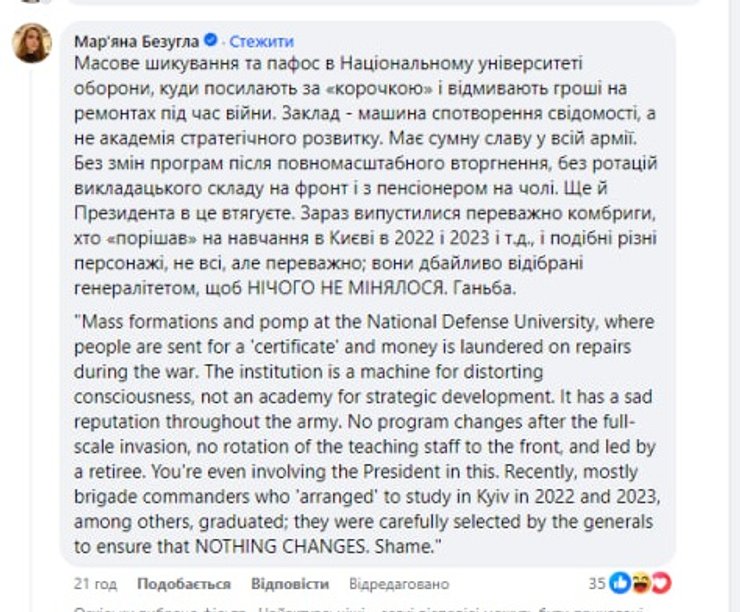740x612 pixels.
Task: Click the Ukrainian text of the comment
Action: coord(360,160)
